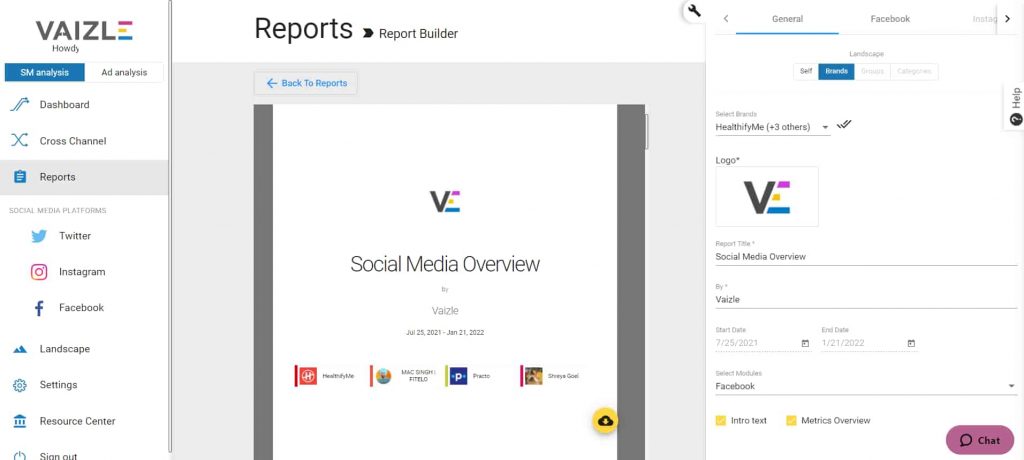Open Landscape from sidebar menu

point(84,349)
